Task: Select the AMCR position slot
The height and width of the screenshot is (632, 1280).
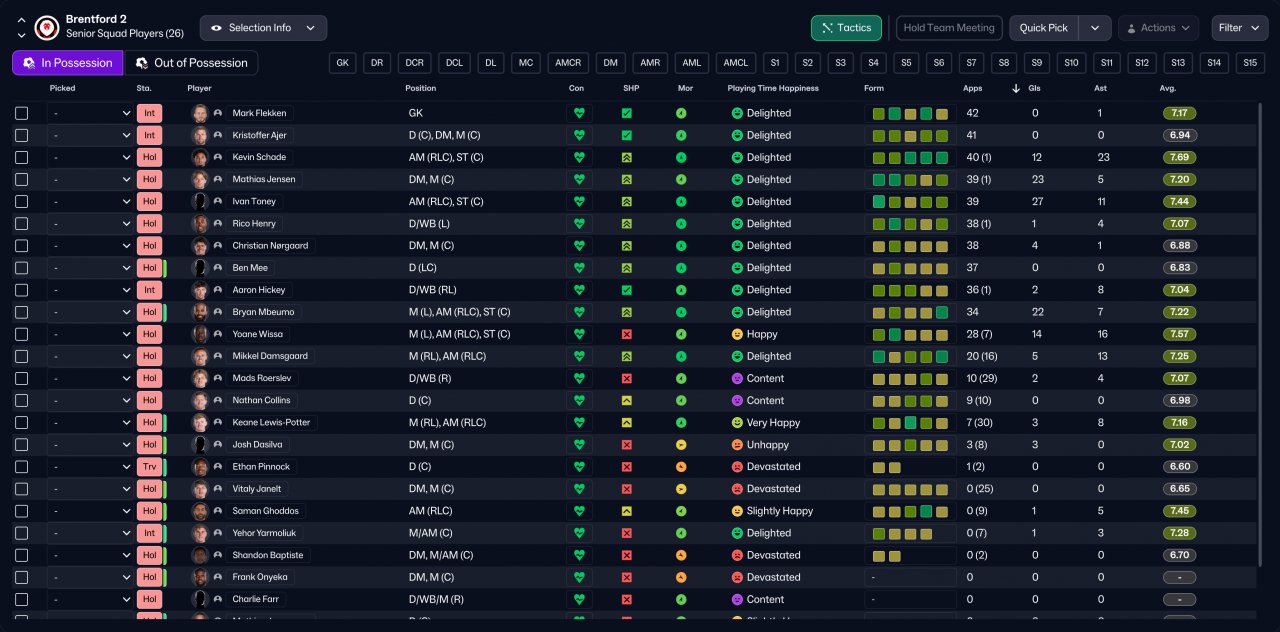Action: coord(567,63)
